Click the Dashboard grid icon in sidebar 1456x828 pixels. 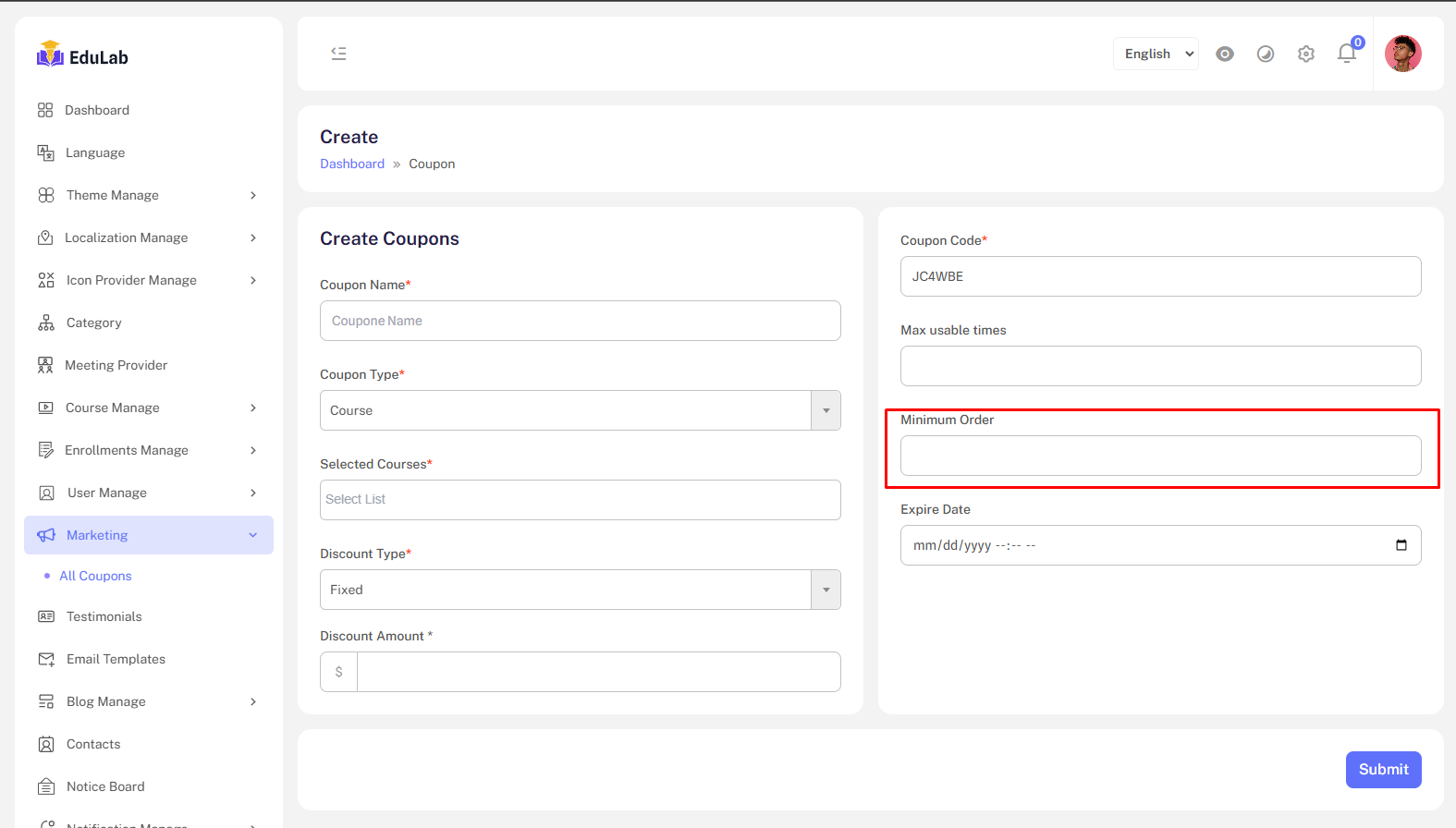tap(45, 110)
